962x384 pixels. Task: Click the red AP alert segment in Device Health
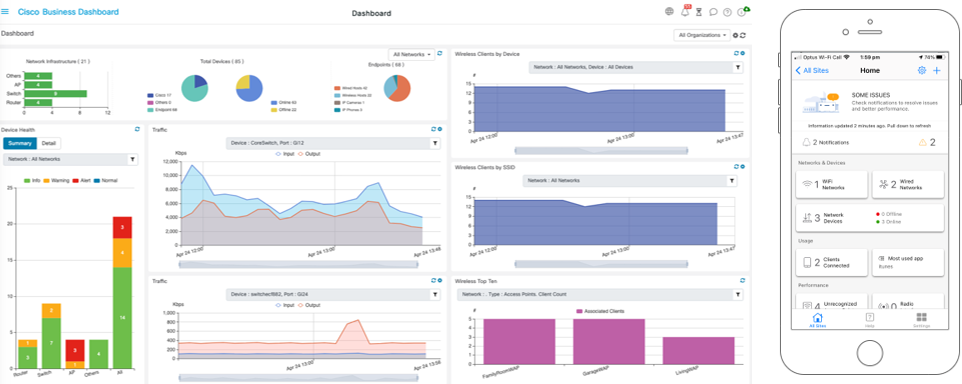tap(75, 350)
